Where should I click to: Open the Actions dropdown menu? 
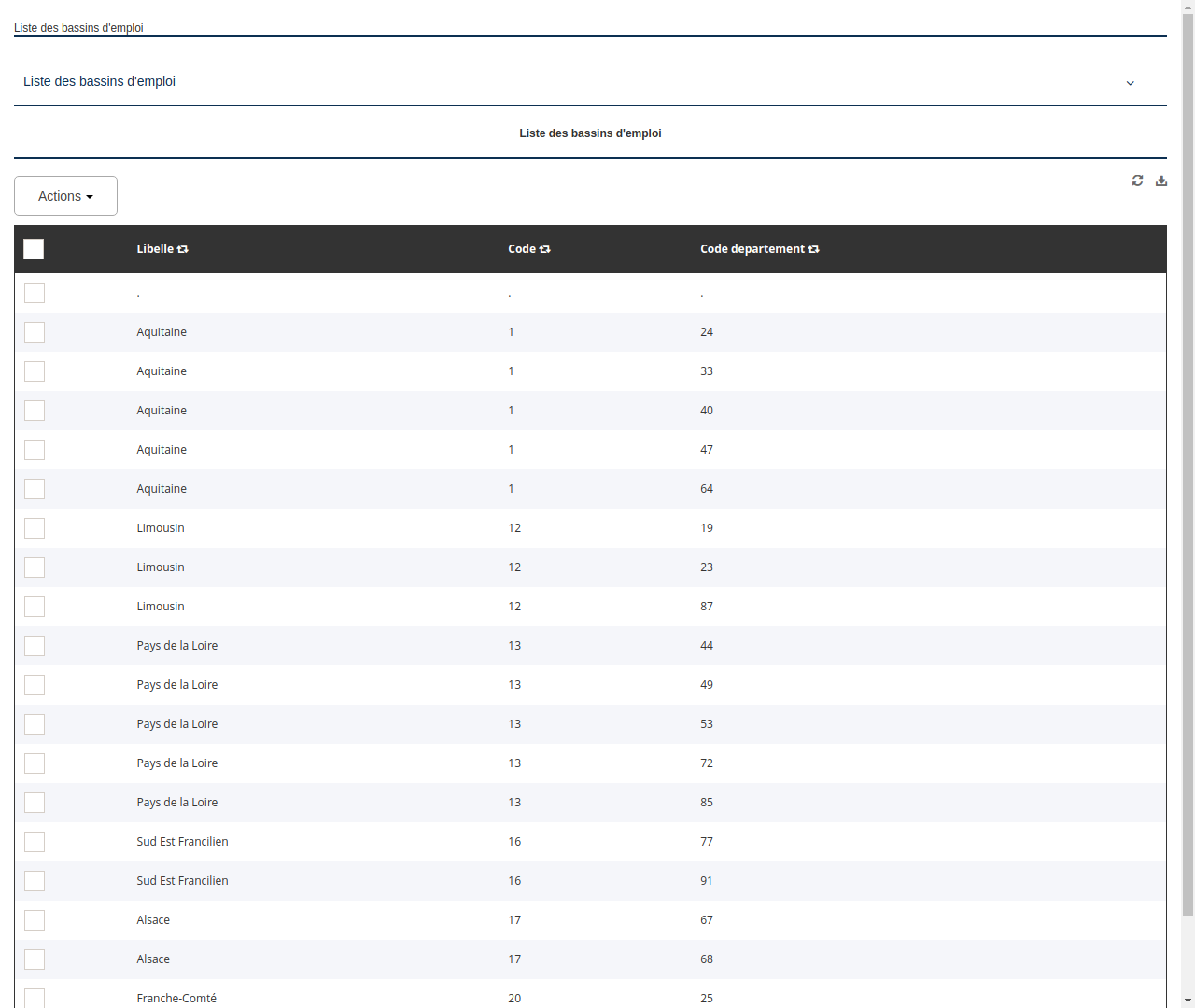(x=65, y=196)
